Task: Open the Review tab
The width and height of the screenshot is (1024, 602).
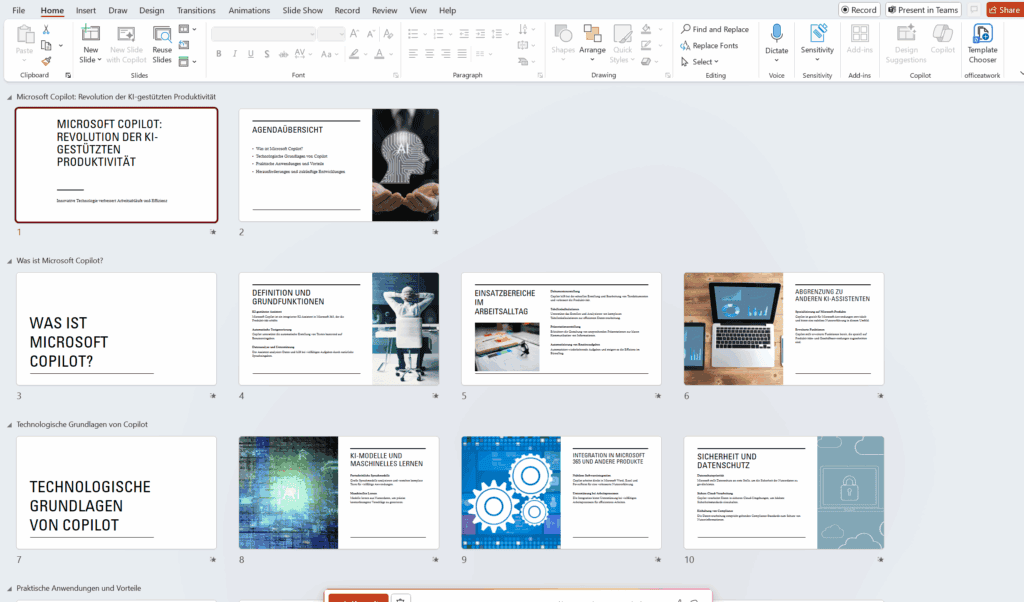Action: click(x=385, y=10)
